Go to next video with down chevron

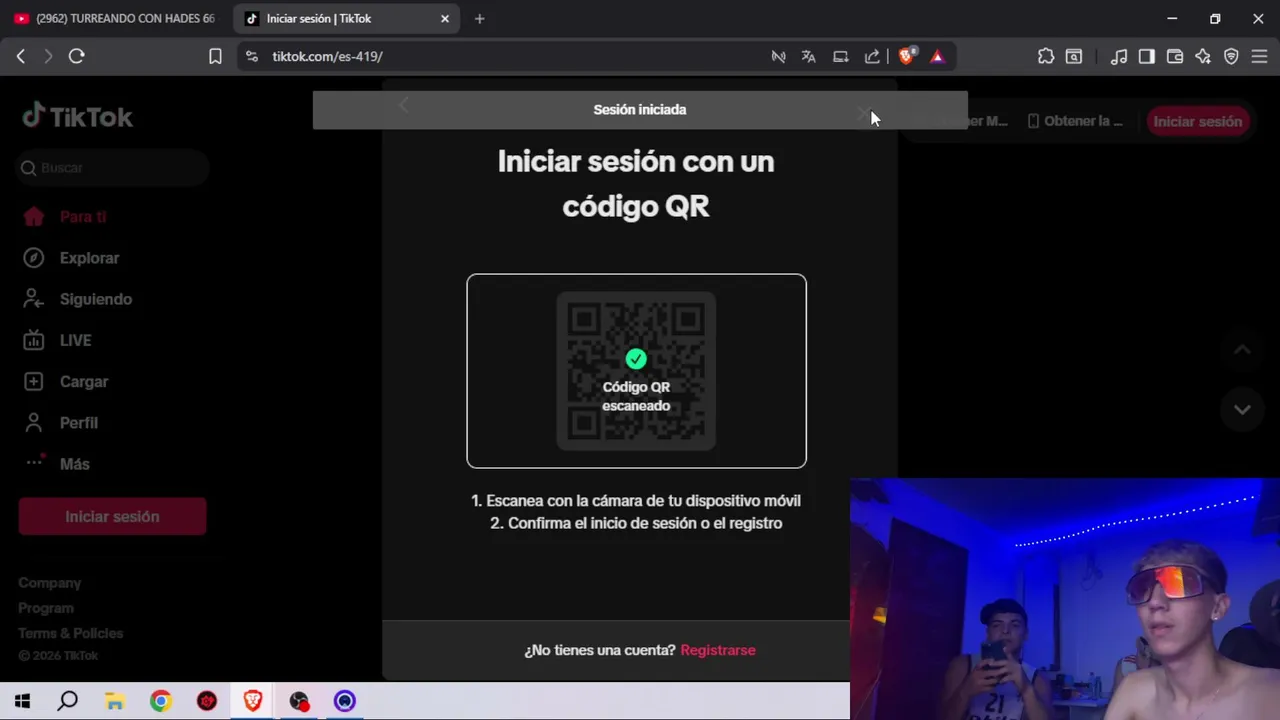(1242, 409)
